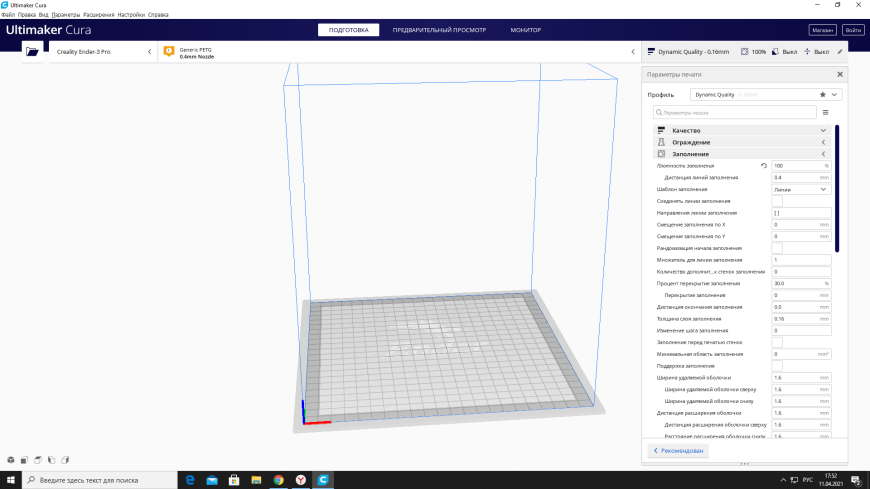This screenshot has height=489, width=870.
Task: Open the profile dropdown arrow
Action: pos(834,95)
